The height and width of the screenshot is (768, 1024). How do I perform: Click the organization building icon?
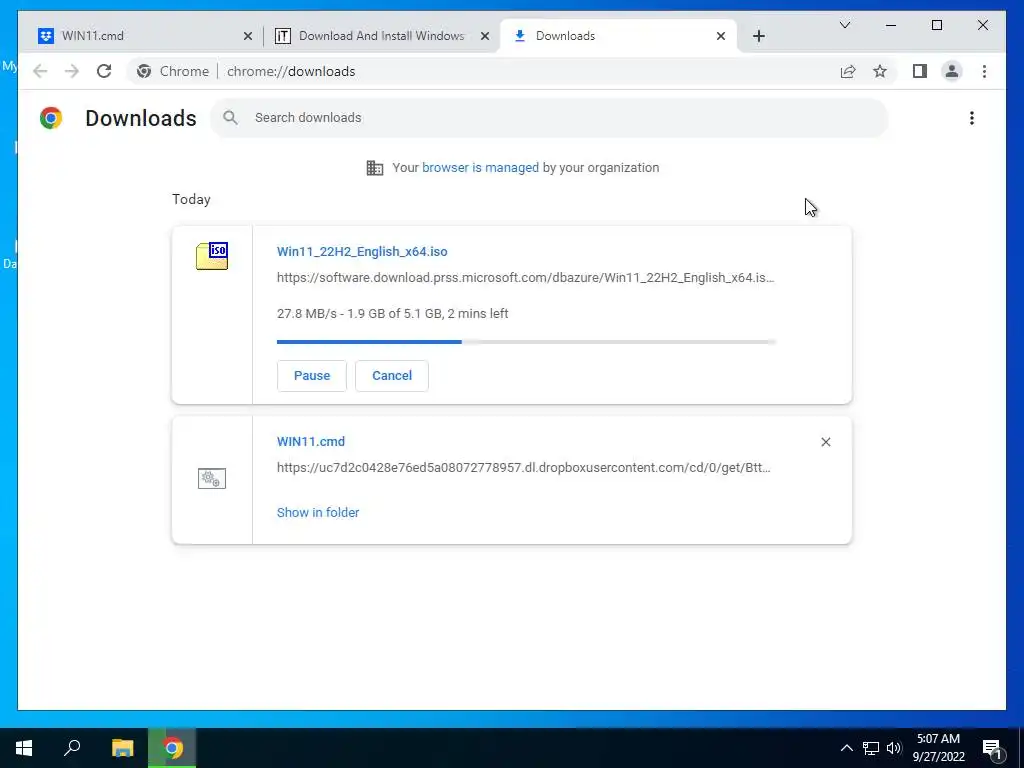point(375,168)
